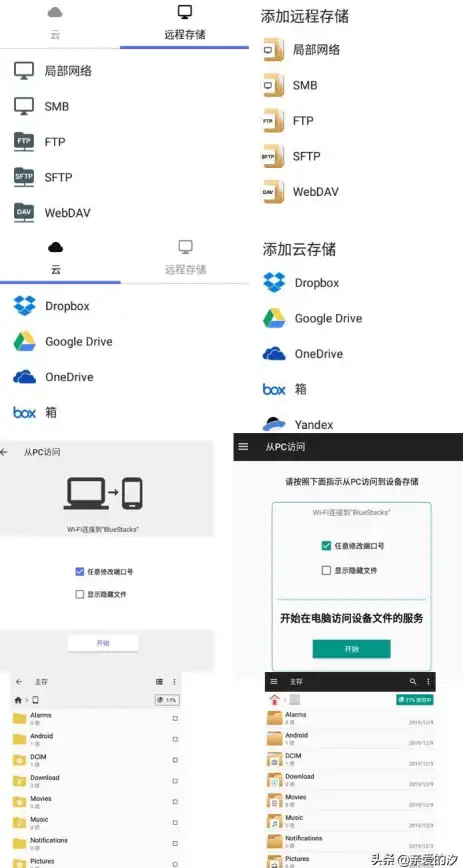
Task: Tap OneDrive icon under 添加云存储
Action: [274, 354]
